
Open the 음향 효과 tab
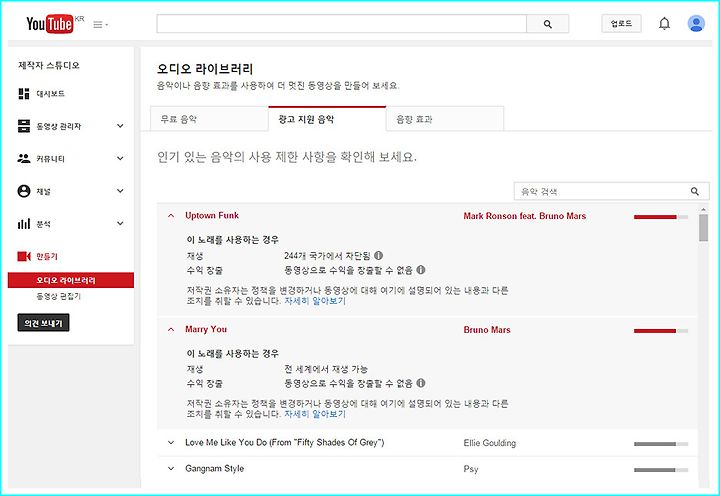tap(445, 119)
